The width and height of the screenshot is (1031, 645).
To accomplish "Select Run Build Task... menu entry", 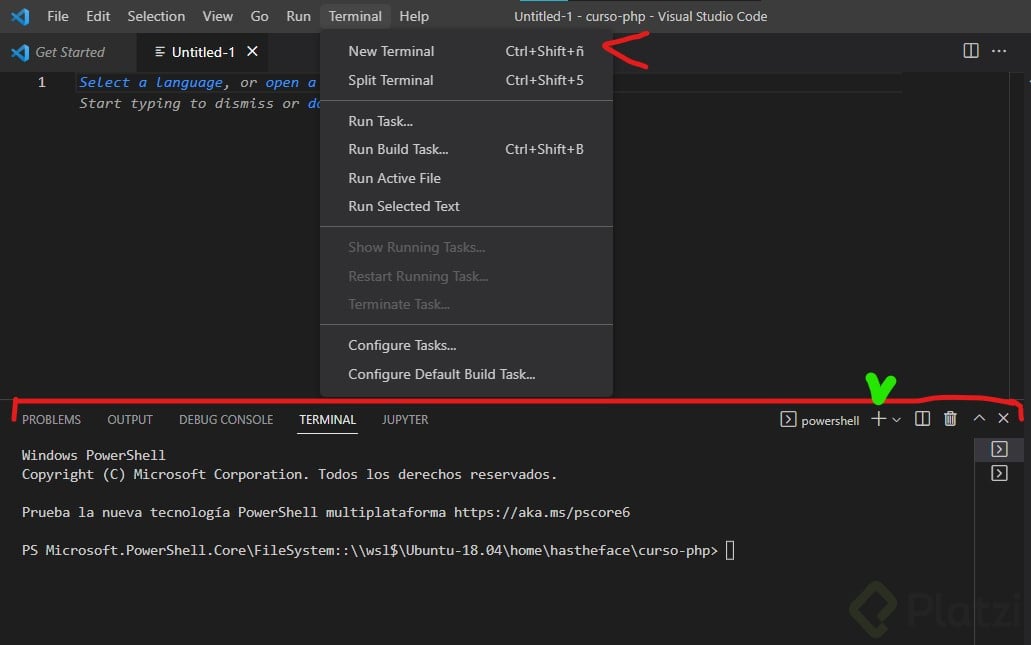I will pos(398,149).
